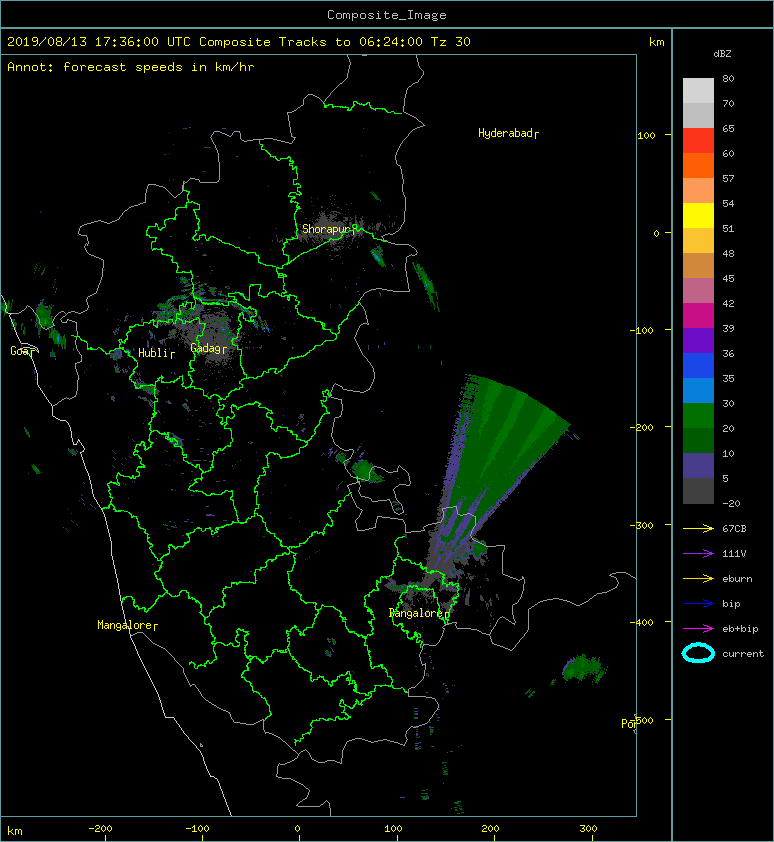774x842 pixels.
Task: Select the brown 45-48 dBZ swatch
Action: tap(698, 265)
